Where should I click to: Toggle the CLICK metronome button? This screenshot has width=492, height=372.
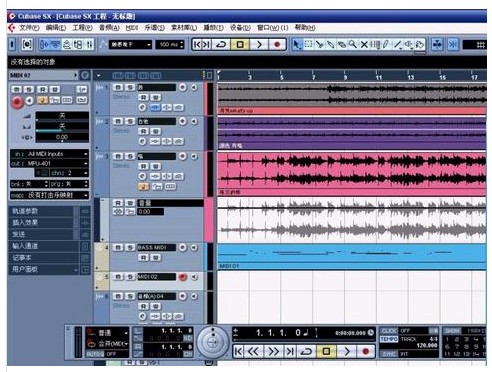coord(389,331)
